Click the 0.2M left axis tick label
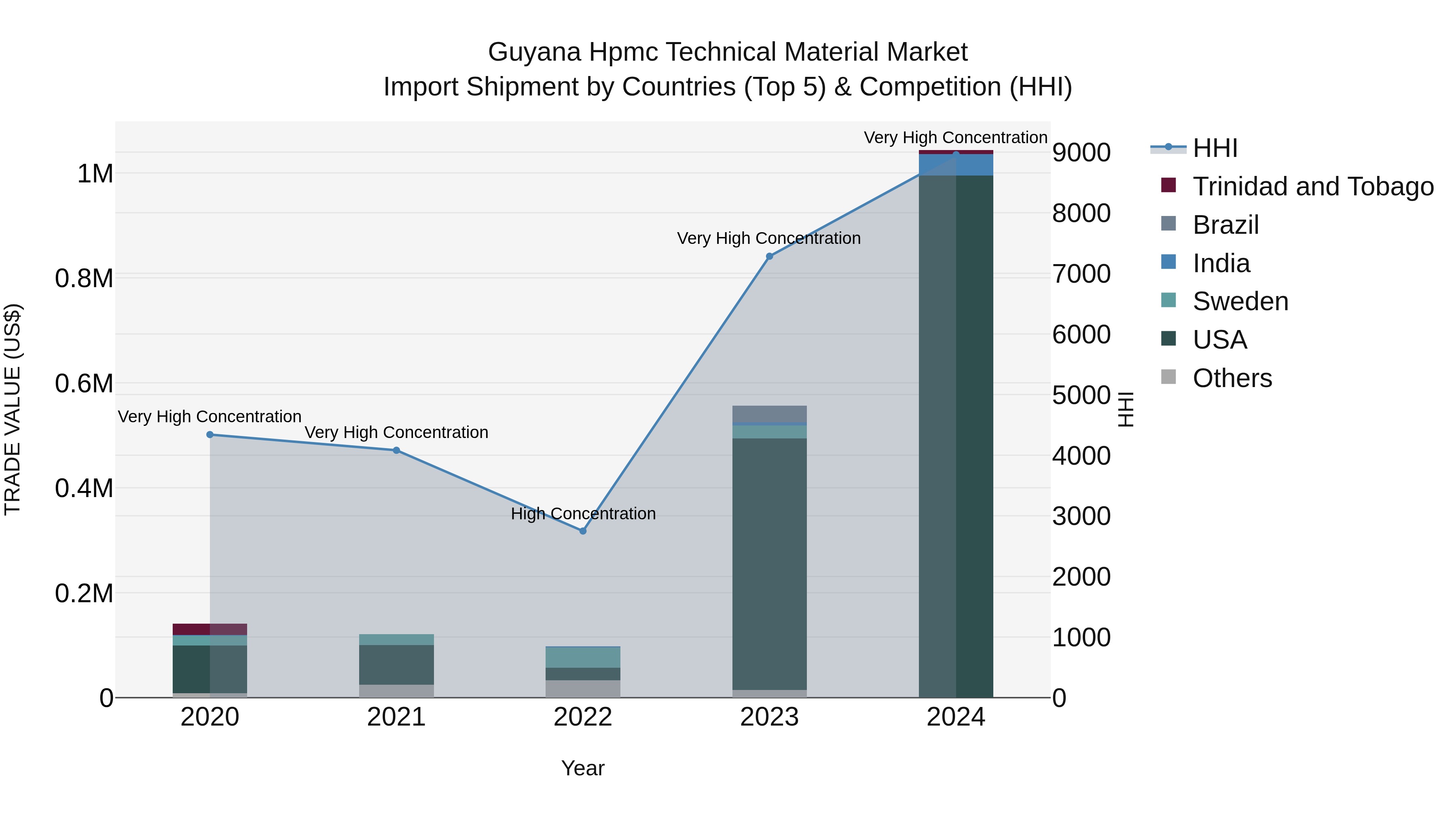This screenshot has height=819, width=1456. (84, 593)
